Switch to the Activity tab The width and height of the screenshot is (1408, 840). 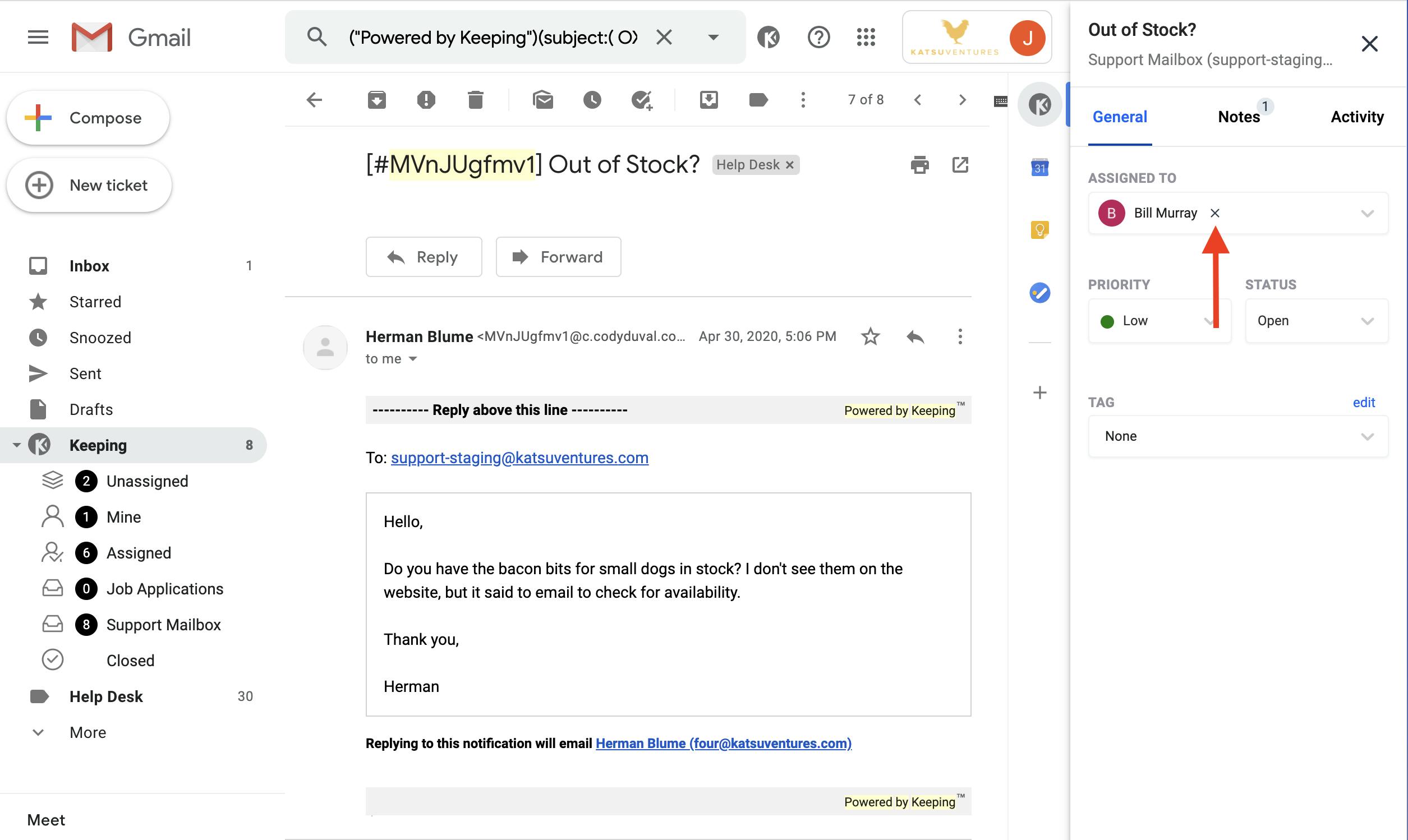point(1357,117)
